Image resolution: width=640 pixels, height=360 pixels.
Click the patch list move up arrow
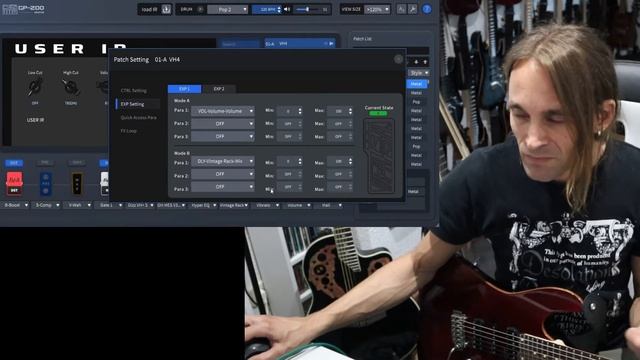point(425,62)
